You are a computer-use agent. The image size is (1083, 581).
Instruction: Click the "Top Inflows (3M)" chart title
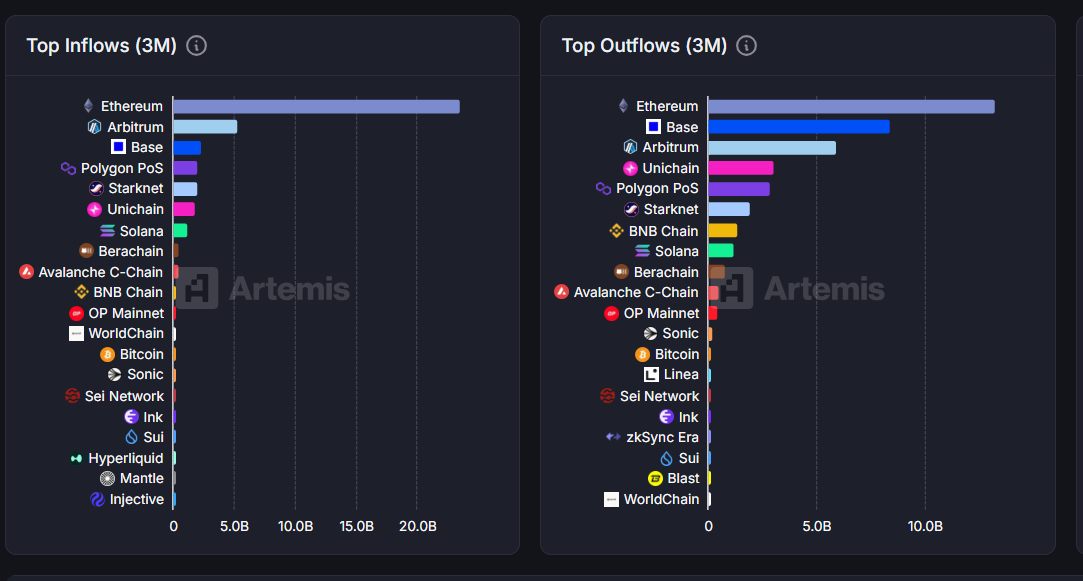click(102, 46)
